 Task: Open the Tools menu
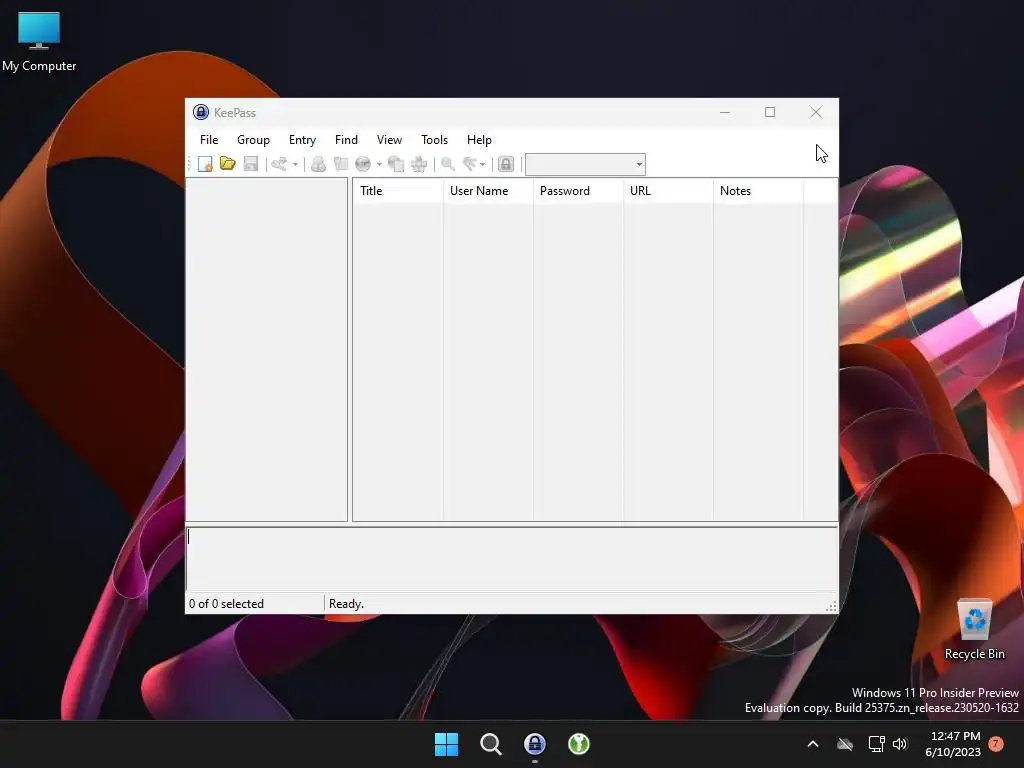(434, 140)
